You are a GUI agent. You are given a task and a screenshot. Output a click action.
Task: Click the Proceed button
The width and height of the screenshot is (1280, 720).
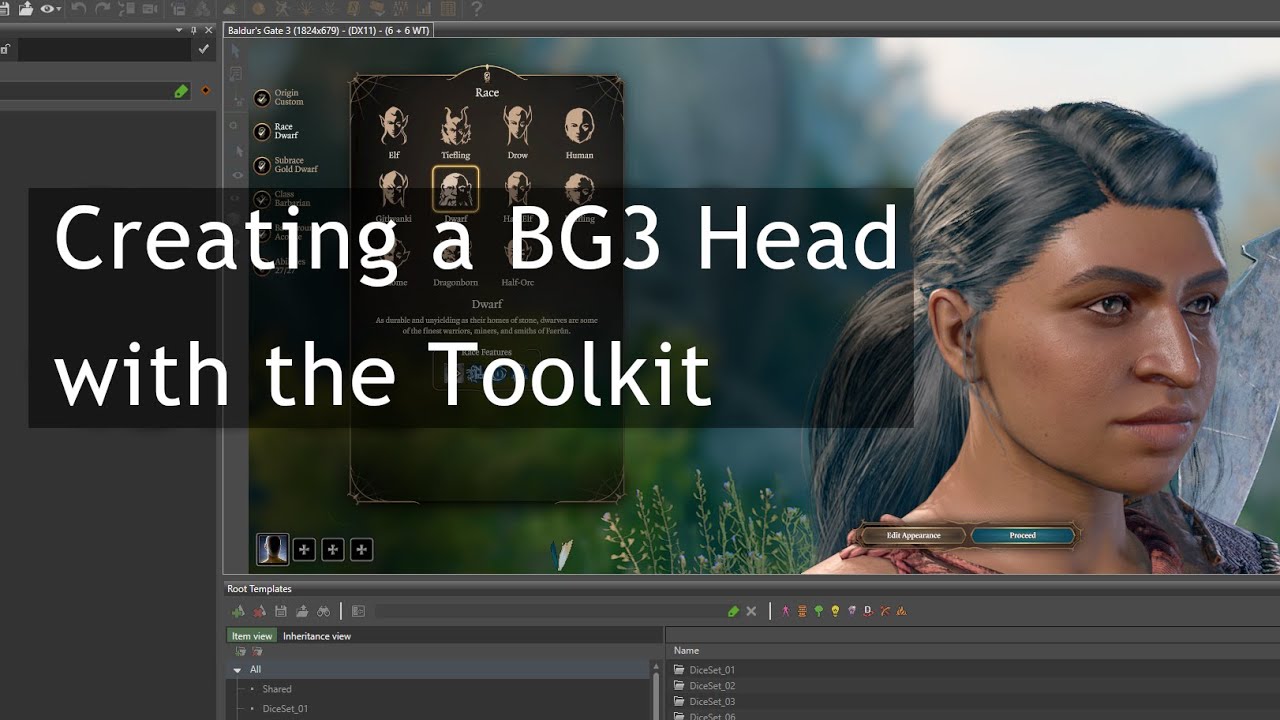click(1023, 536)
